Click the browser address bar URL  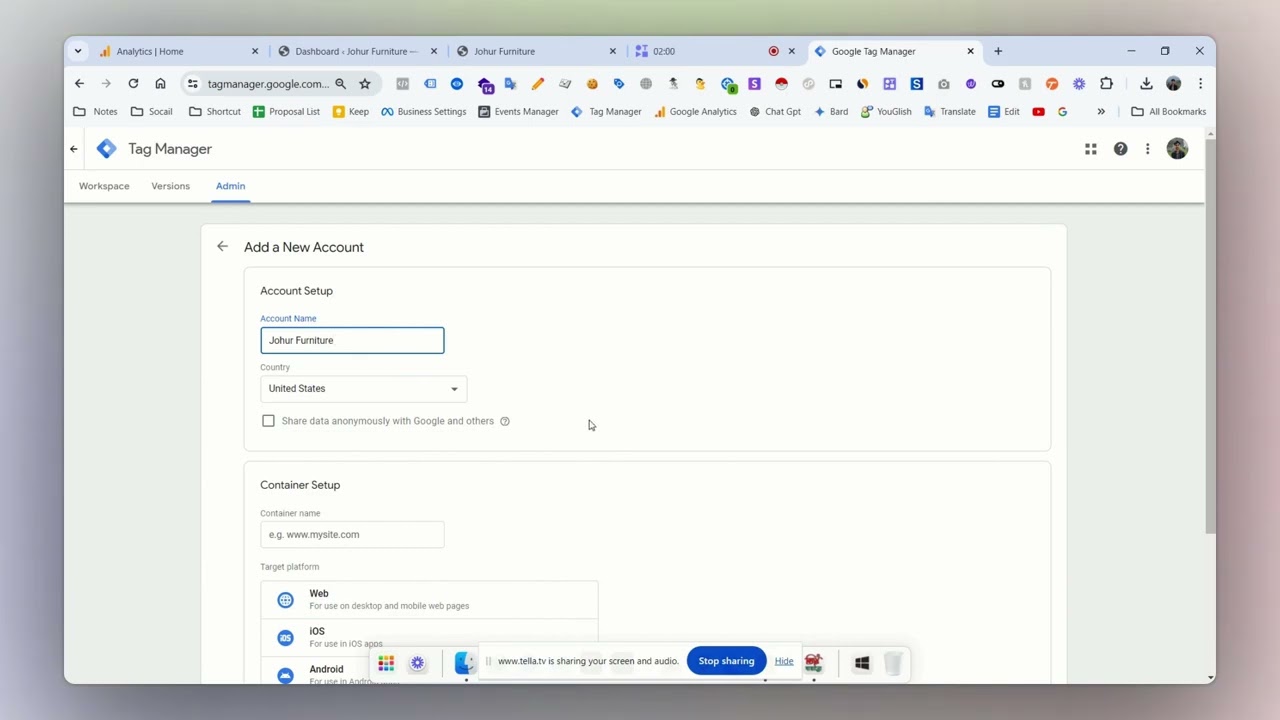[x=268, y=84]
